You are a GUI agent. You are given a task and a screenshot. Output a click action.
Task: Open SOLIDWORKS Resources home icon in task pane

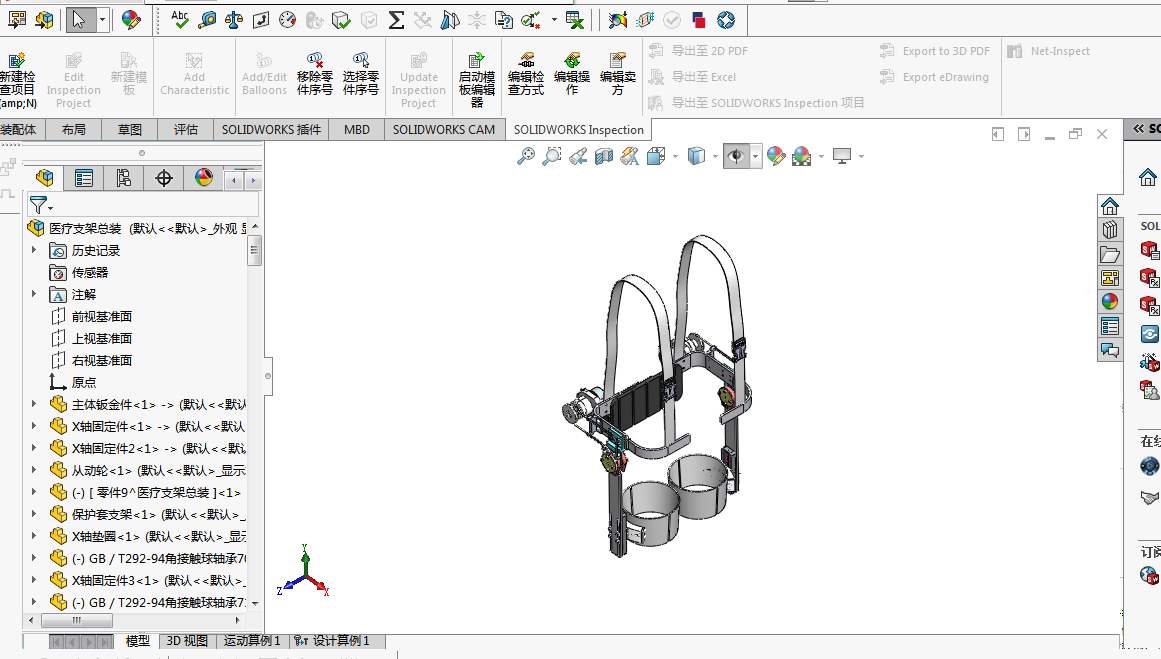click(1109, 205)
